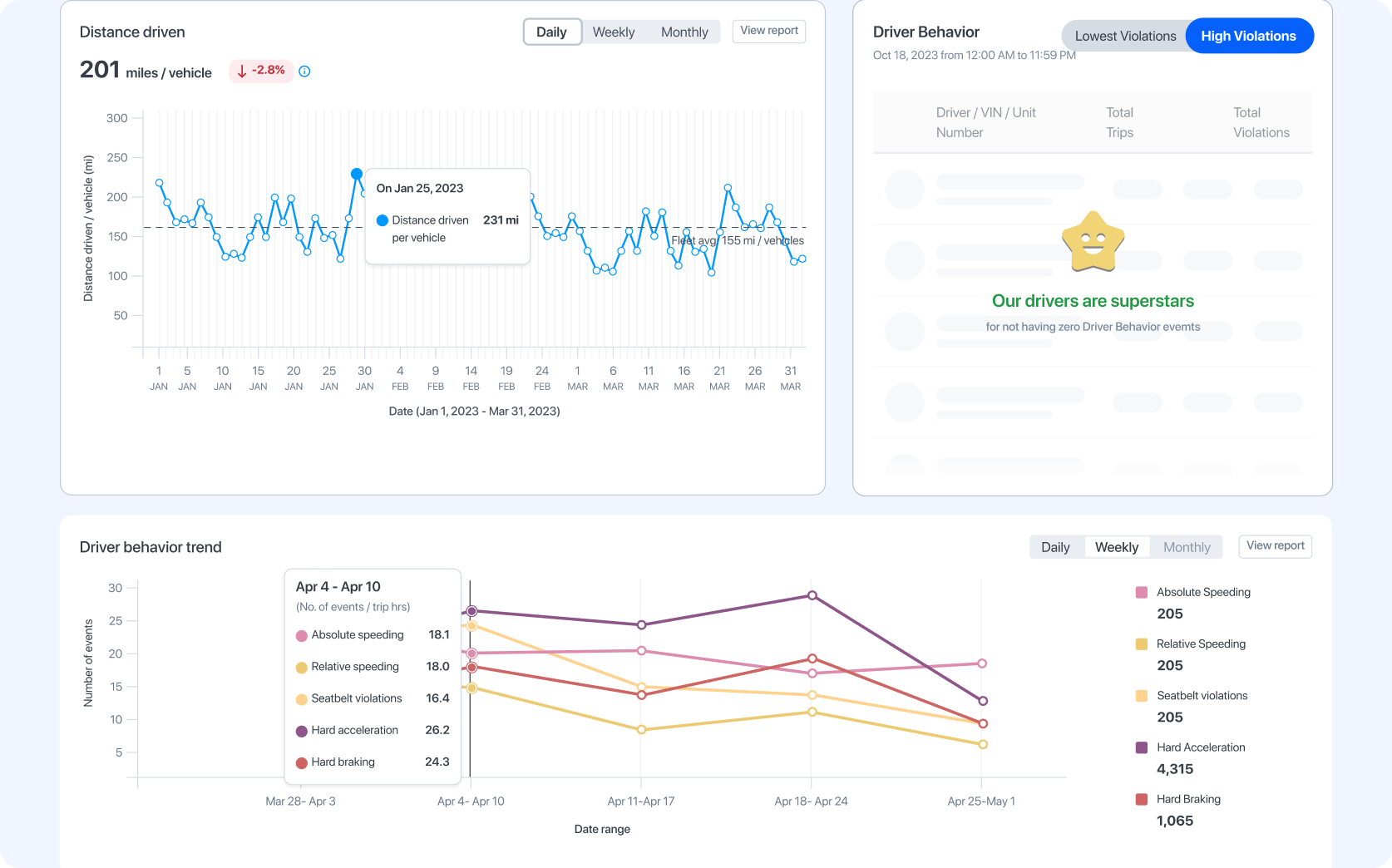Click the Driver / VIN / Unit Number column header

(x=985, y=122)
